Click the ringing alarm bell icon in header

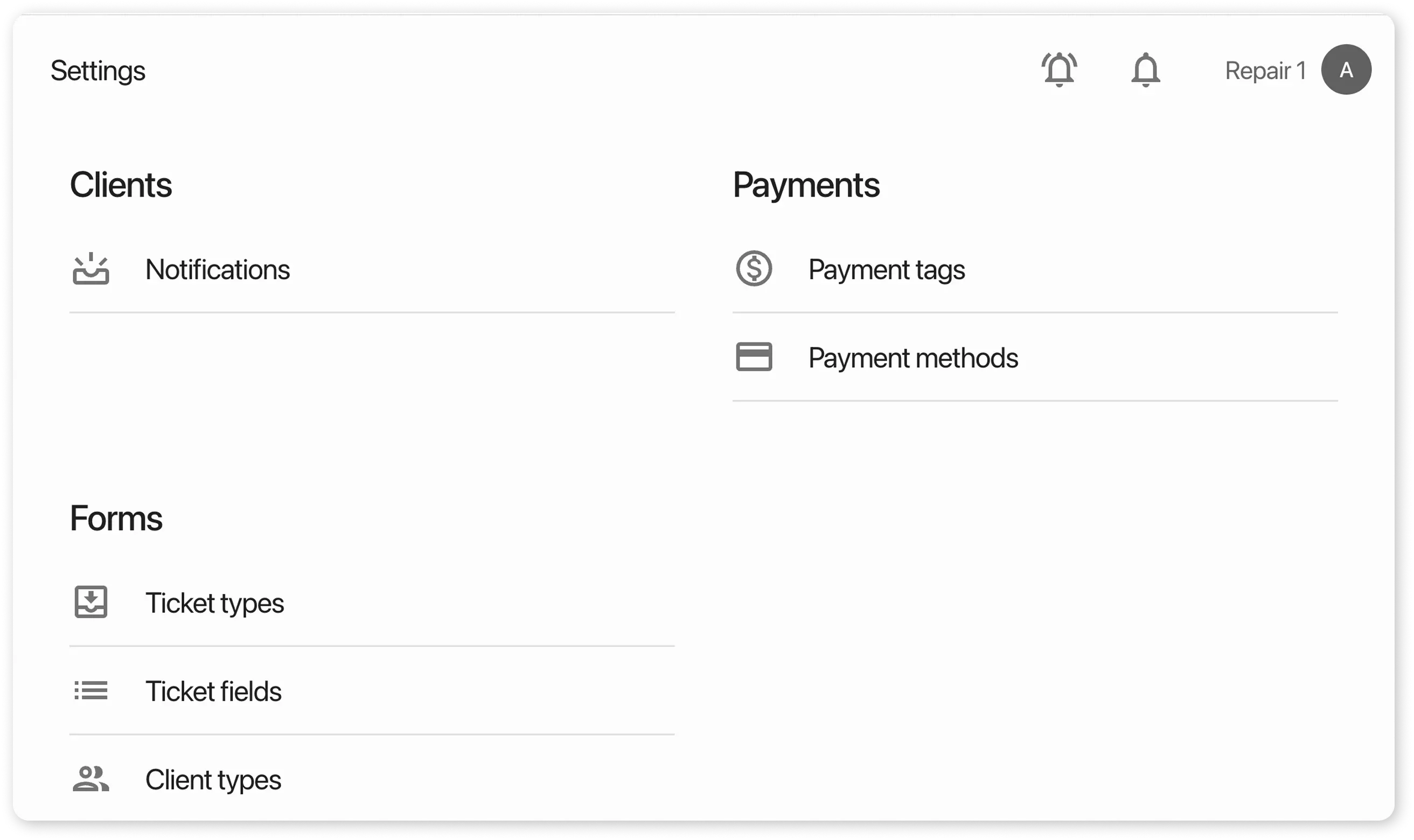pyautogui.click(x=1059, y=69)
